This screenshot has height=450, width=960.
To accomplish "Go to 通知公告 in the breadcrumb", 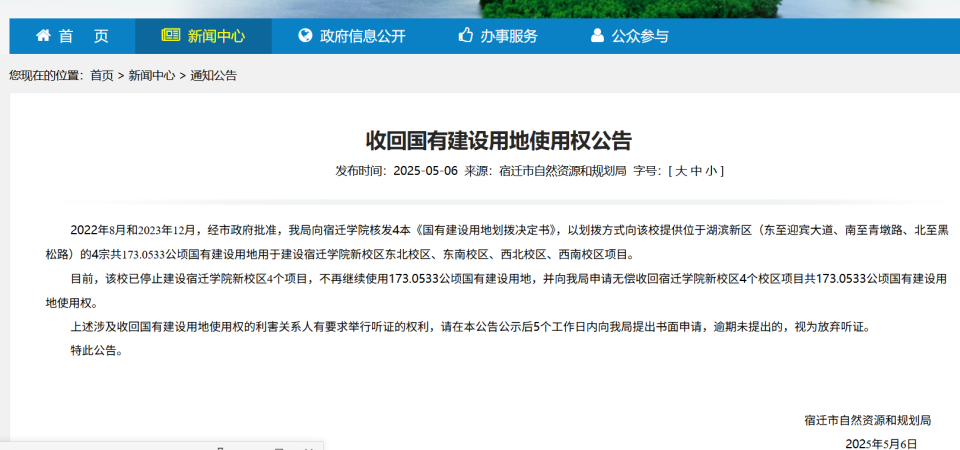I will pos(213,76).
